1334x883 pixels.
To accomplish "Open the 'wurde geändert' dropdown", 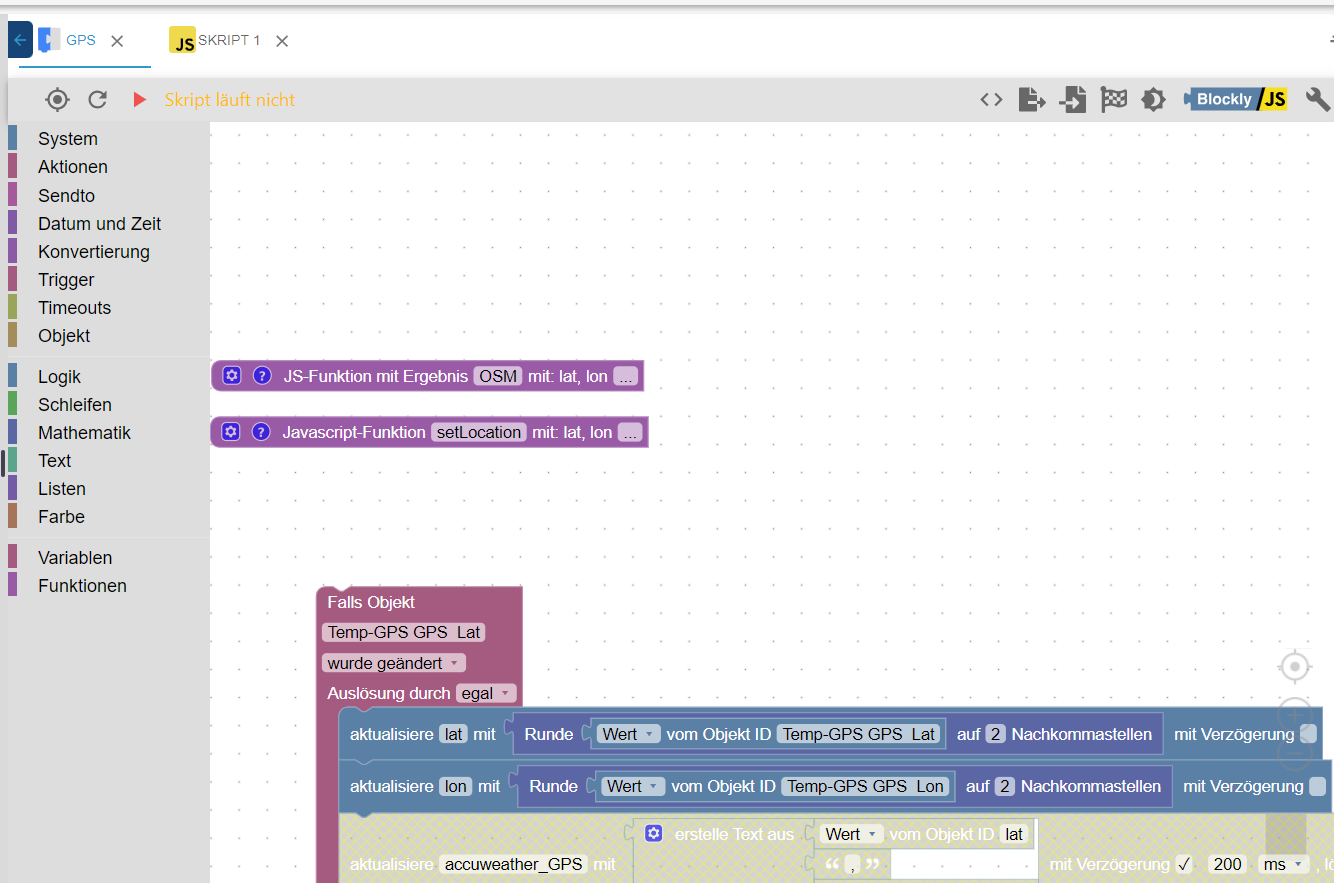I will tap(394, 663).
